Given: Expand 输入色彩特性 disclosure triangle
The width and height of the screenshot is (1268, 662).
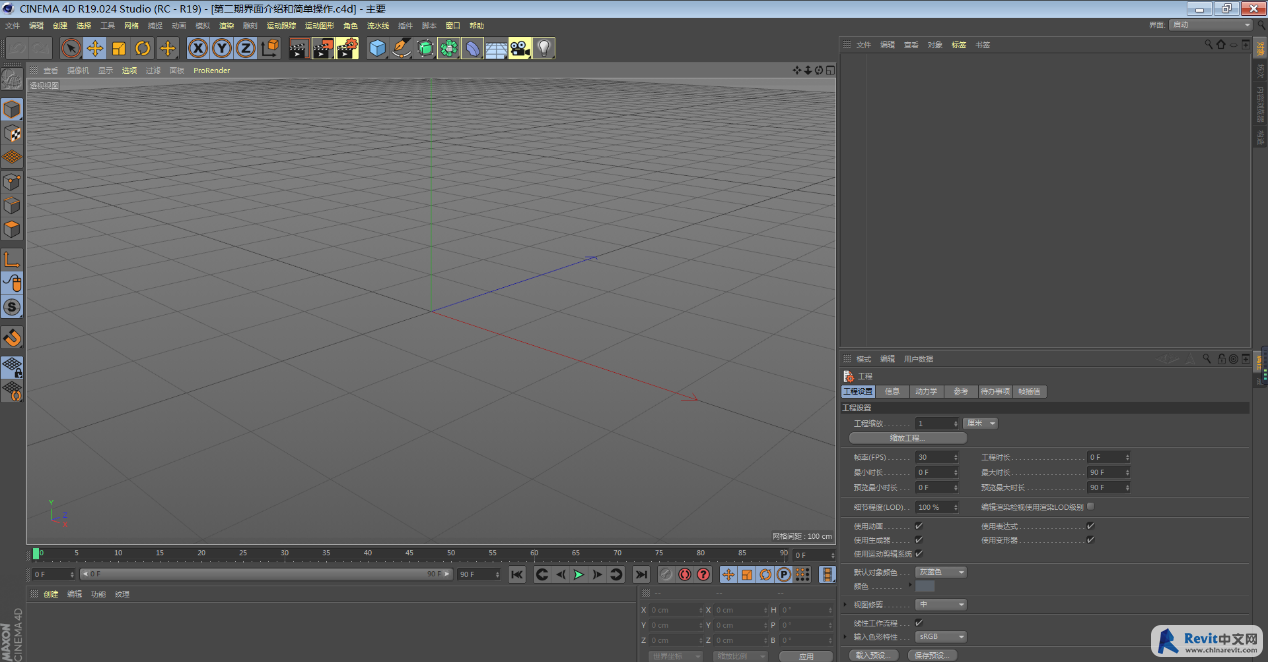Looking at the screenshot, I should point(846,636).
